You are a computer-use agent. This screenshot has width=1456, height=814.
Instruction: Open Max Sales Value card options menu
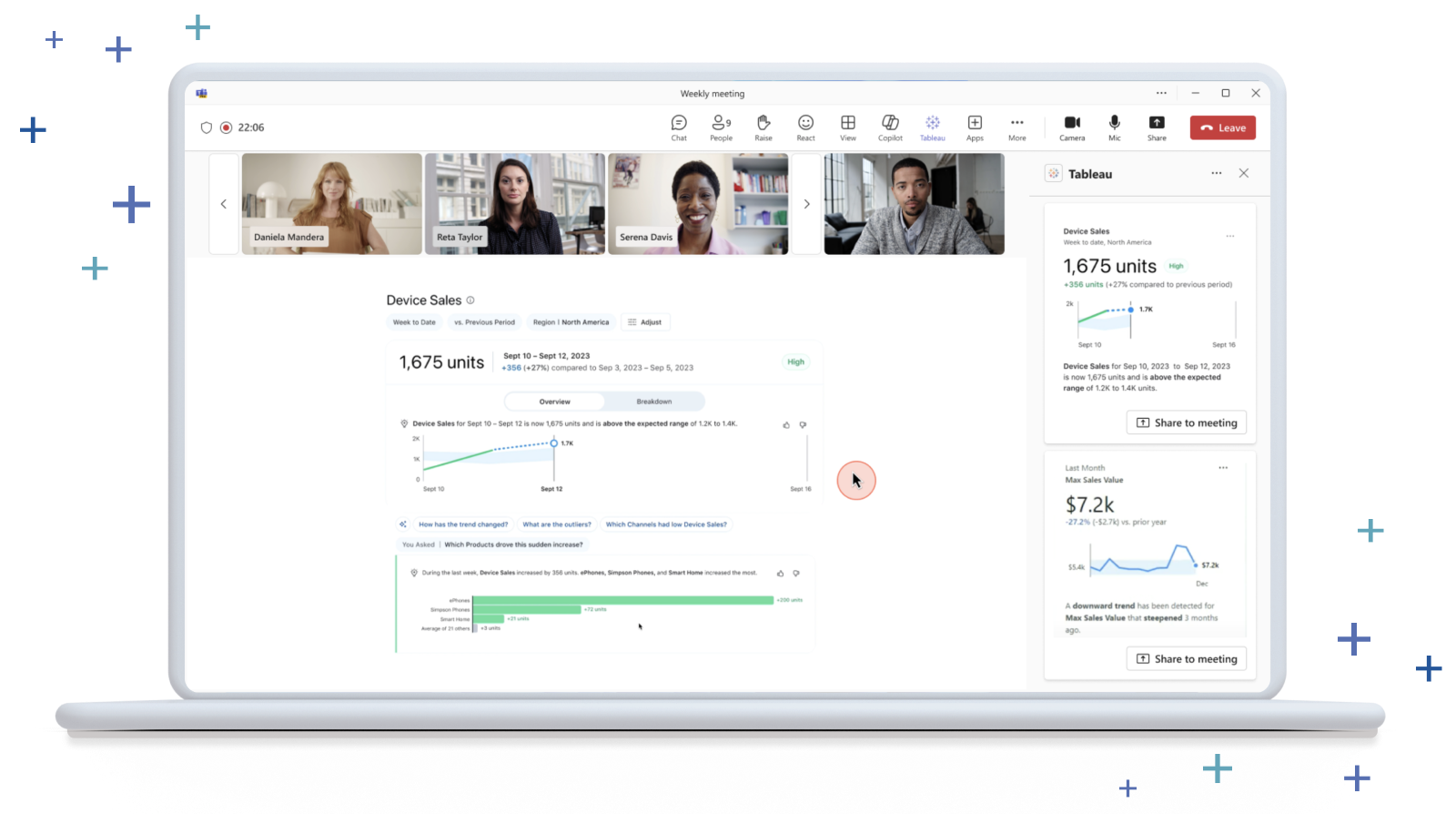click(x=1223, y=468)
